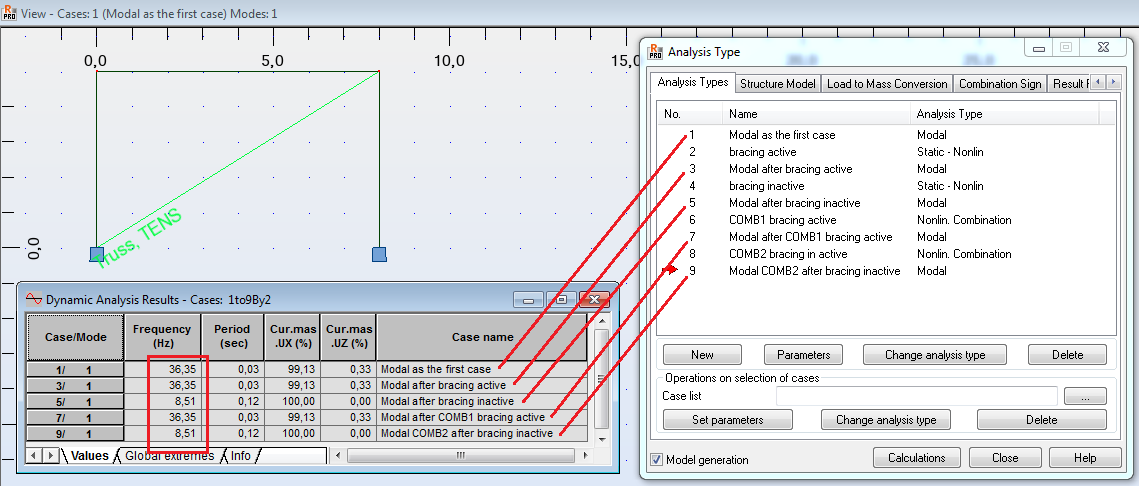Select case 3 Modal after bracing active

click(x=885, y=169)
